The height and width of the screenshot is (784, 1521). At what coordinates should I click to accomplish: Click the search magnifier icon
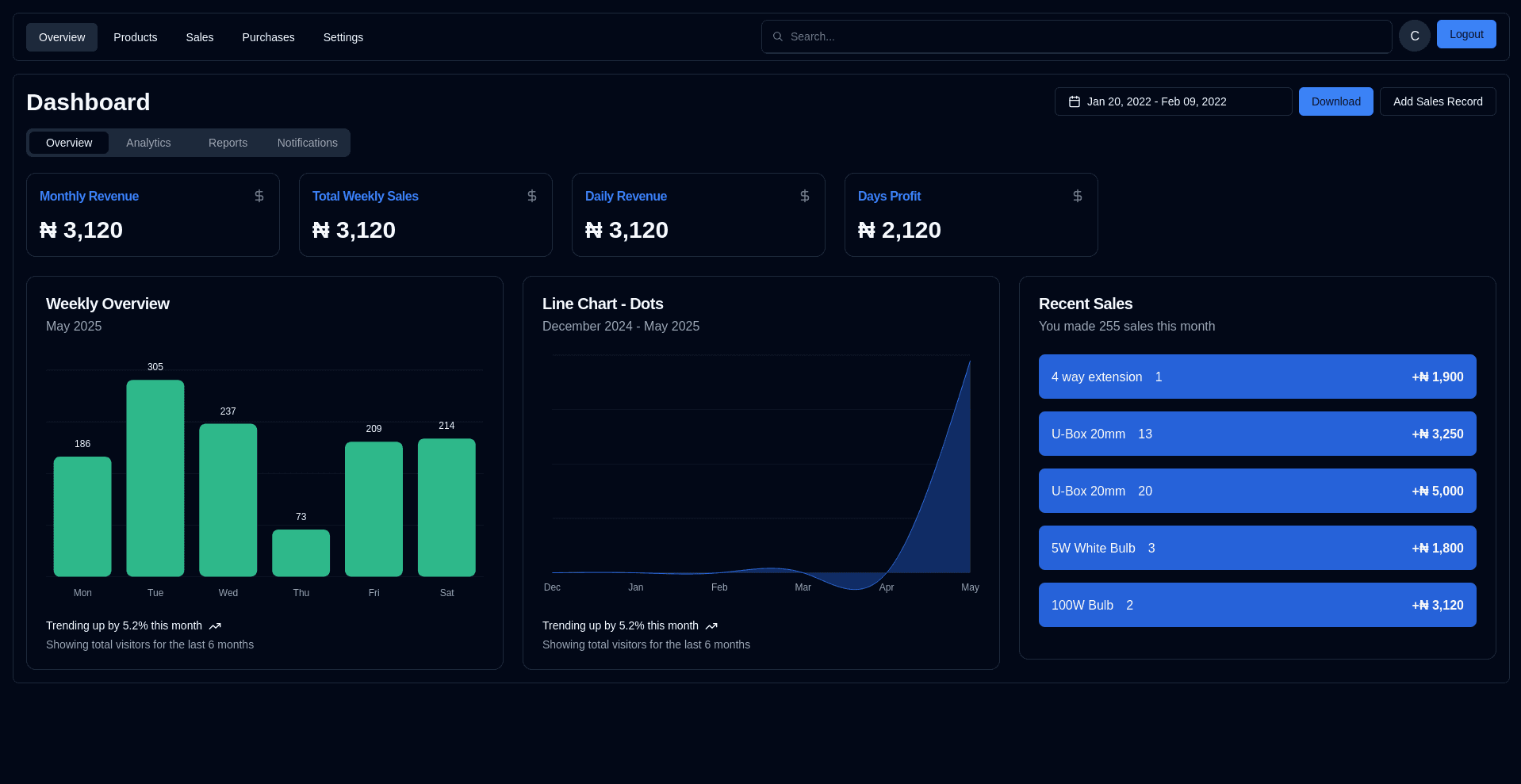click(778, 36)
